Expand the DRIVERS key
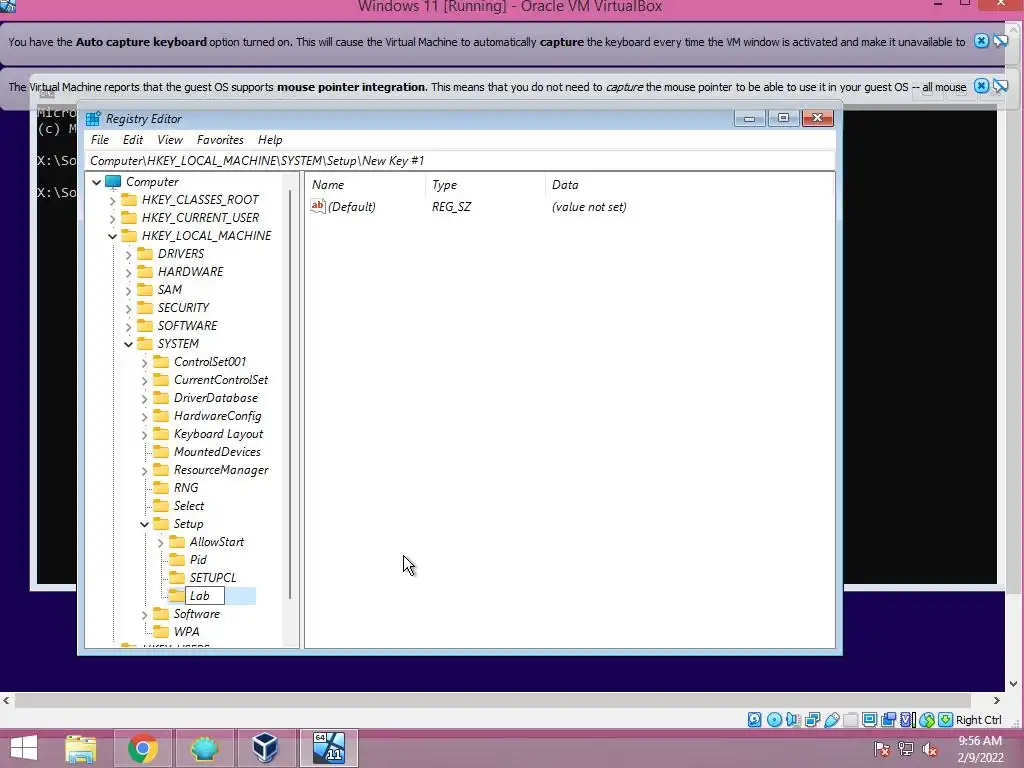Viewport: 1024px width, 768px height. [128, 255]
